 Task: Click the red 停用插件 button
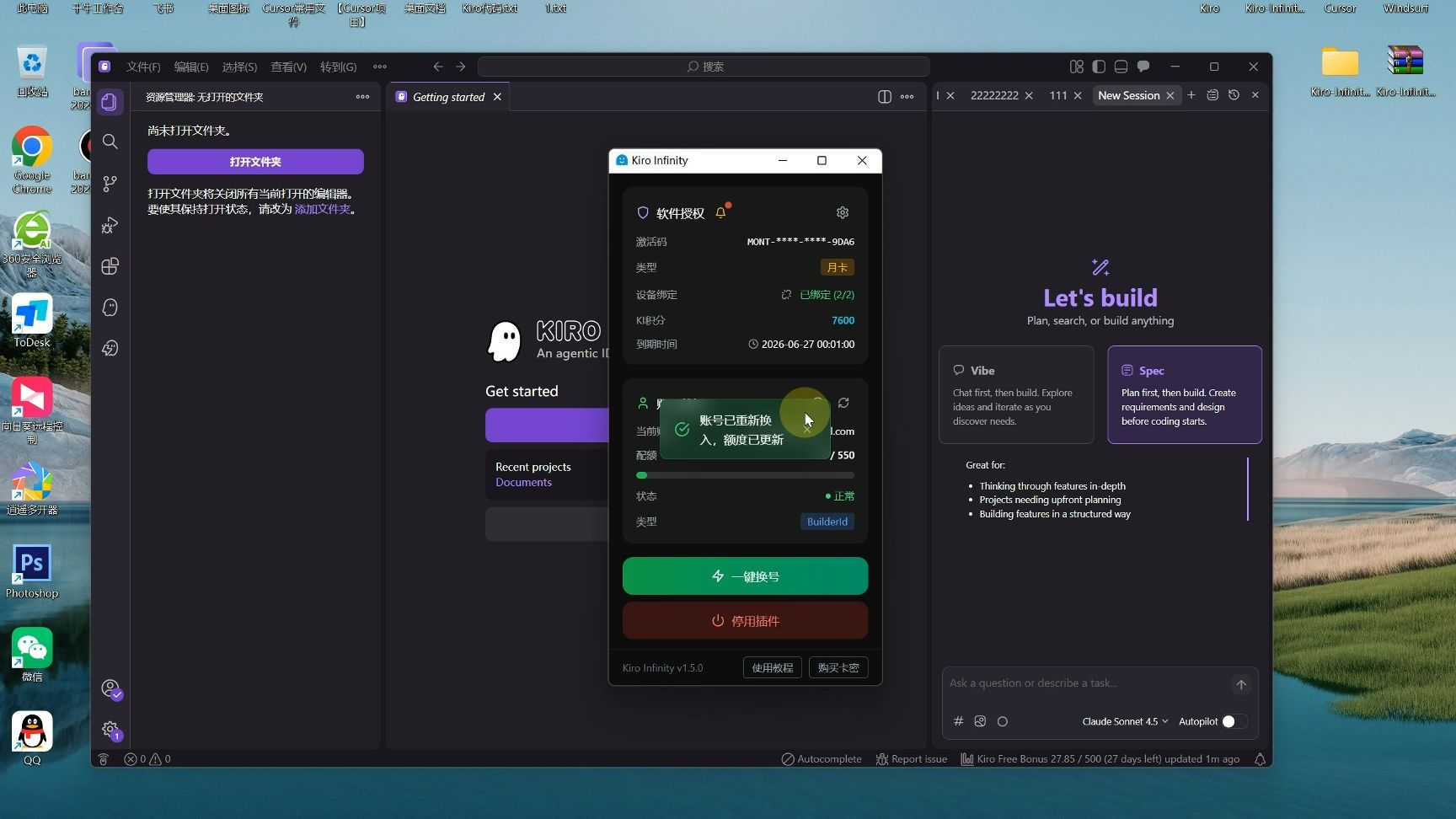click(745, 621)
